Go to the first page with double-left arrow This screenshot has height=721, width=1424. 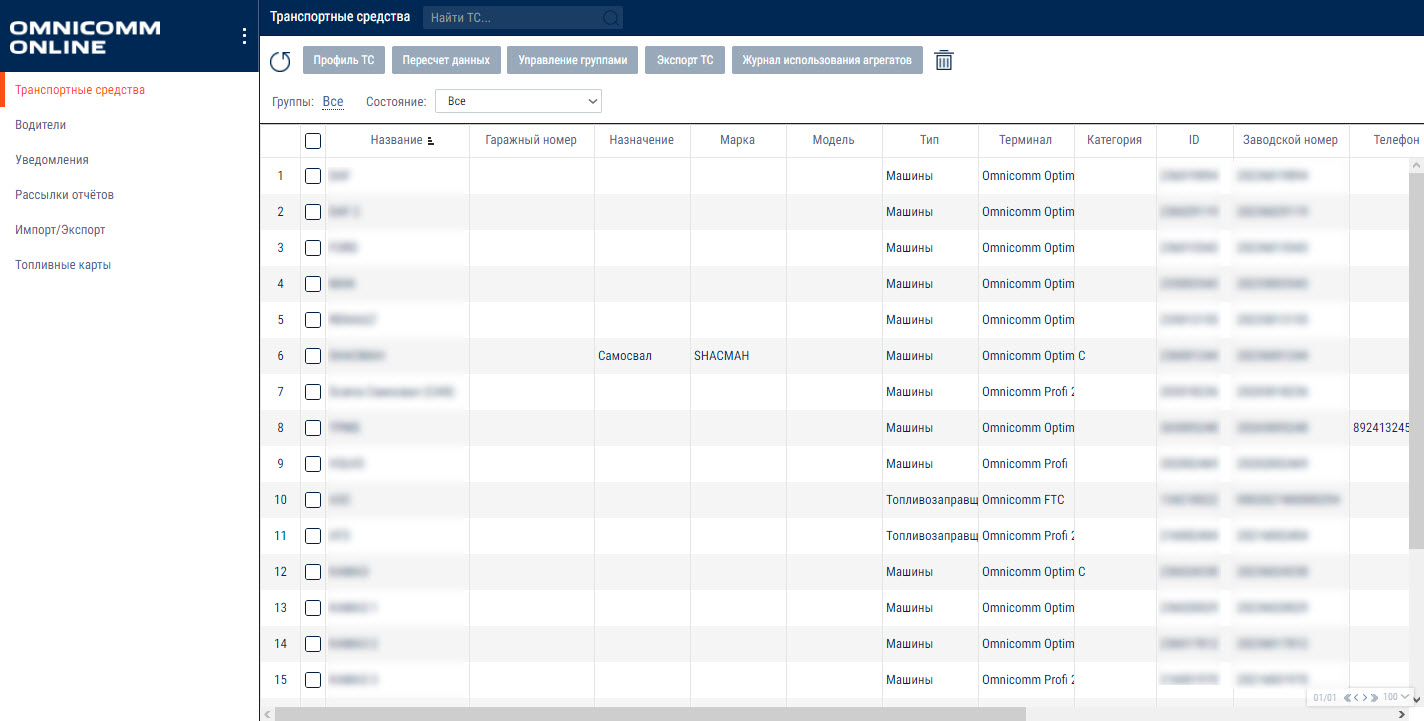(x=1348, y=697)
